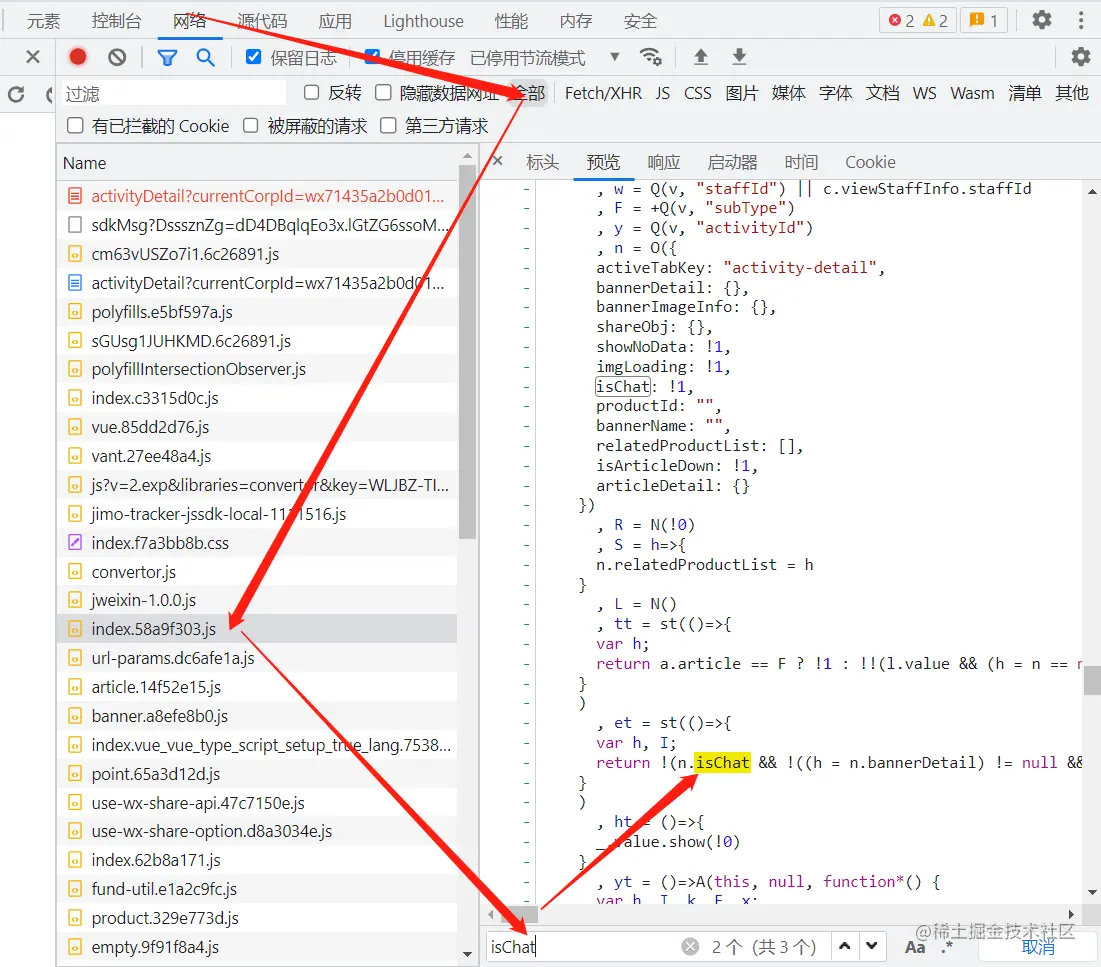1101x967 pixels.
Task: Close the request details panel
Action: point(497,161)
